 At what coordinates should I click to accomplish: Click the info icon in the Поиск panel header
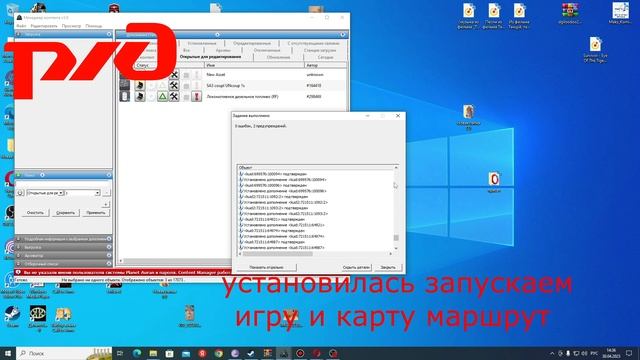(x=42, y=175)
